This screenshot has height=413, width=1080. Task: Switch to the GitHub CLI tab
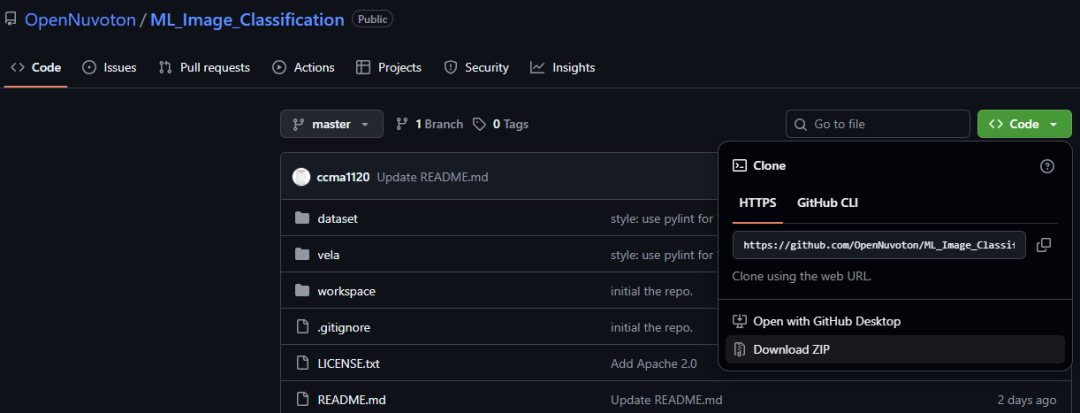point(827,203)
